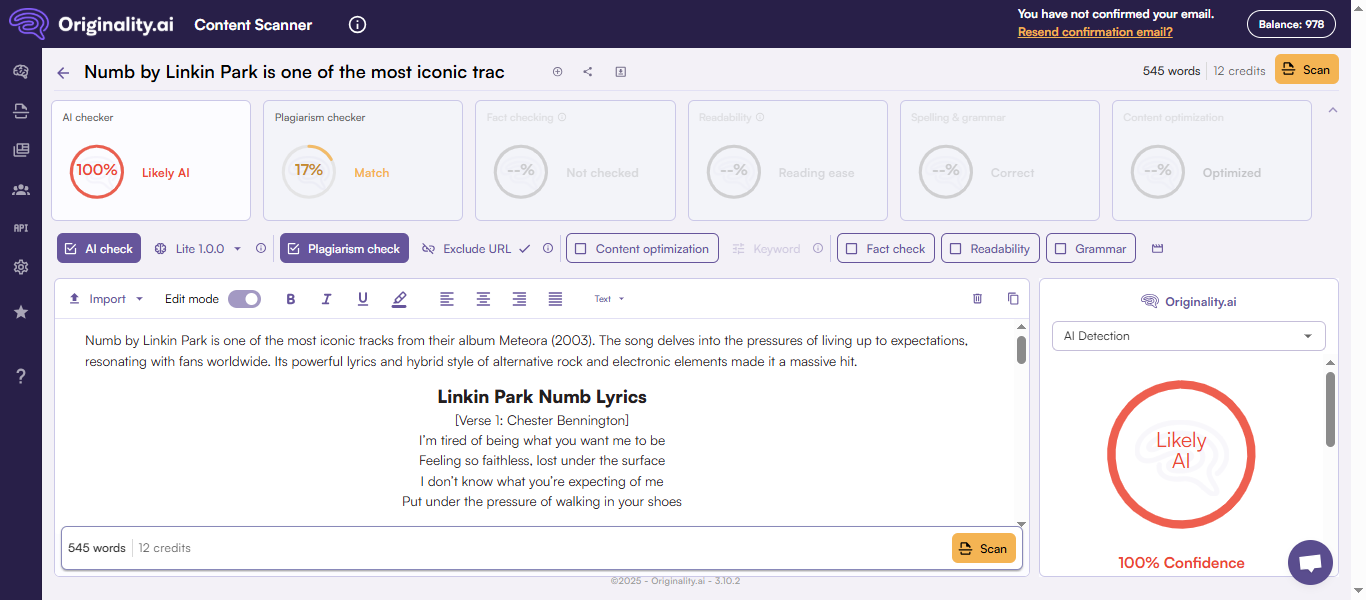Image resolution: width=1366 pixels, height=600 pixels.
Task: Click Resend confirmation email link
Action: coord(1095,32)
